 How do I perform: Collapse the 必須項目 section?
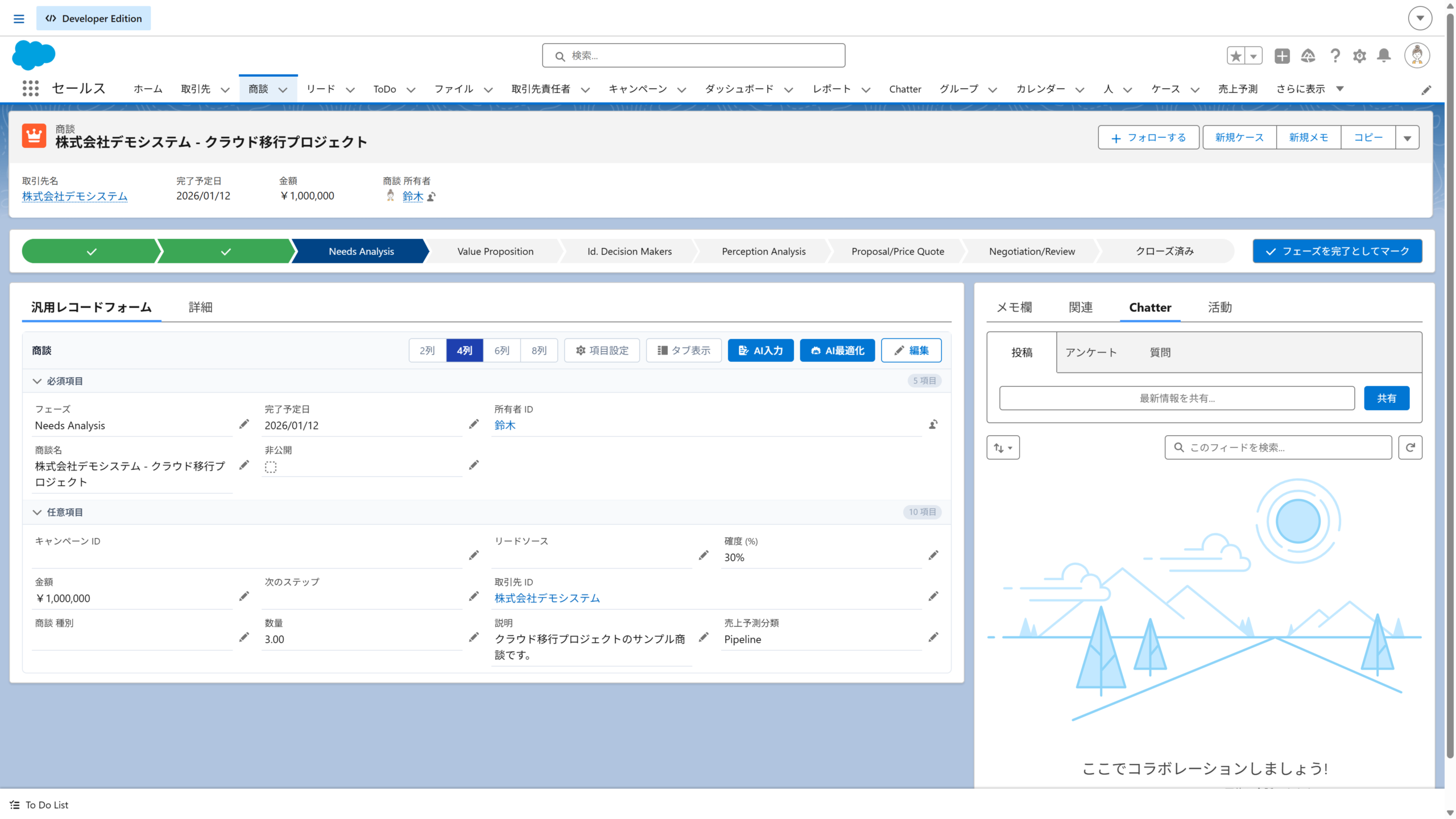pyautogui.click(x=37, y=381)
